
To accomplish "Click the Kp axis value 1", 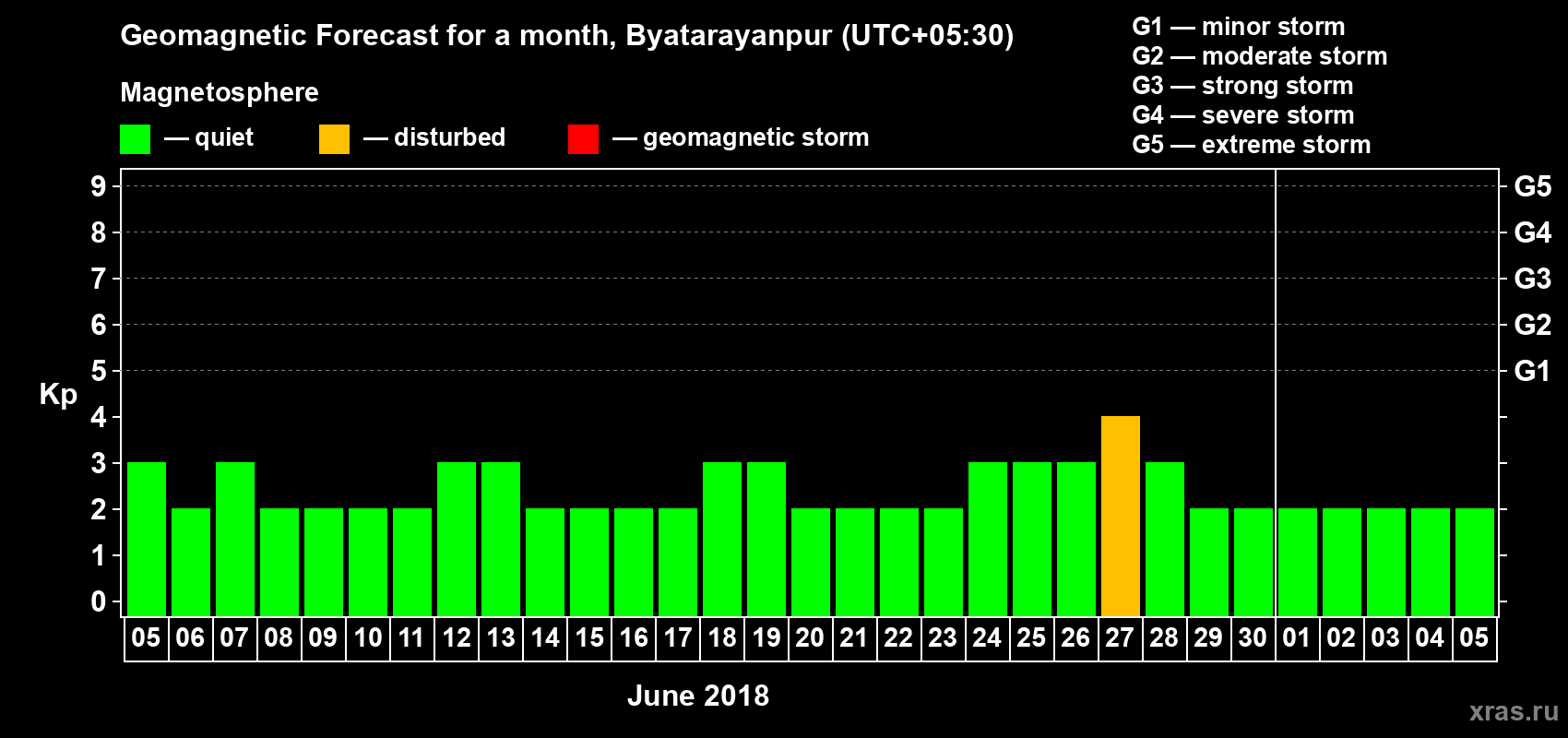I will click(99, 555).
